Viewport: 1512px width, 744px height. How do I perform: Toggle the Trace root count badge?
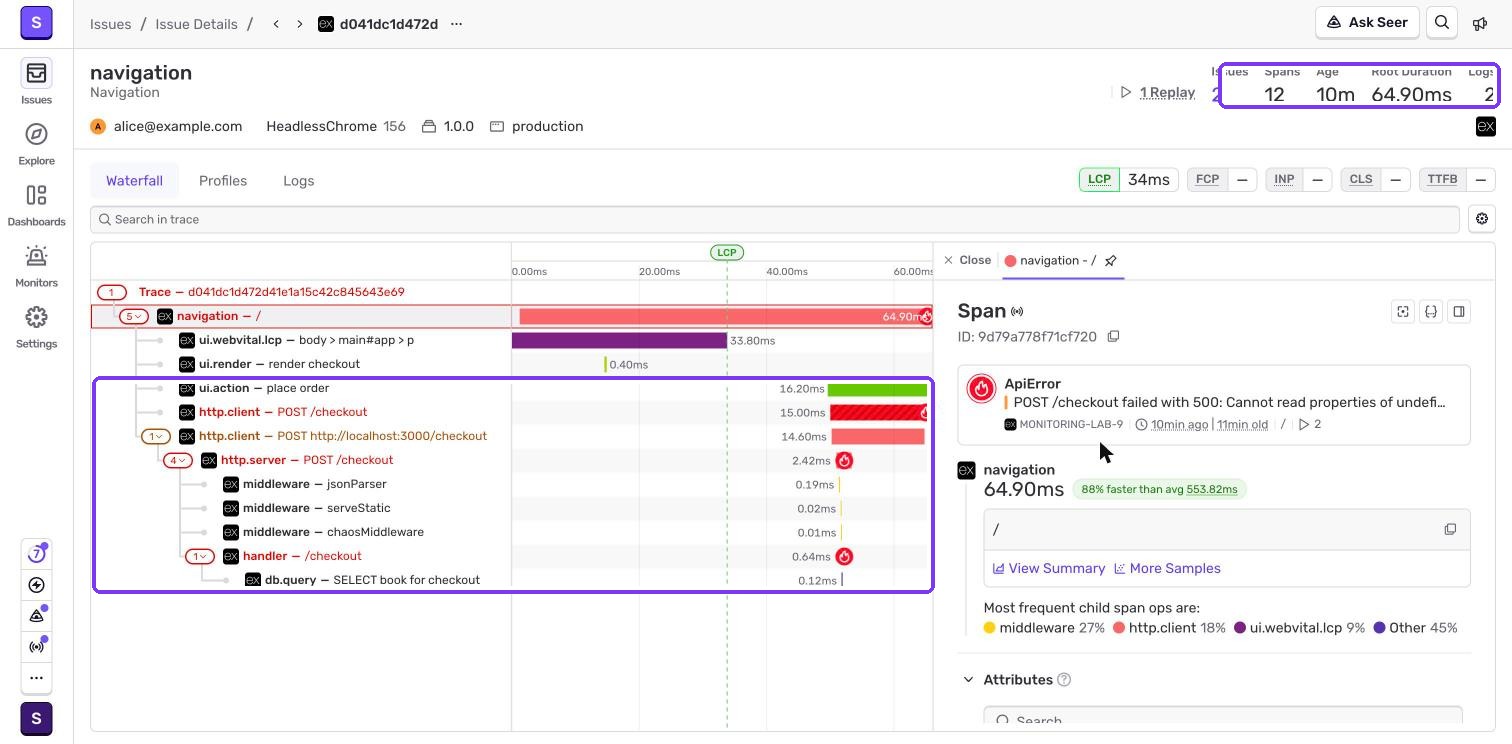[111, 292]
